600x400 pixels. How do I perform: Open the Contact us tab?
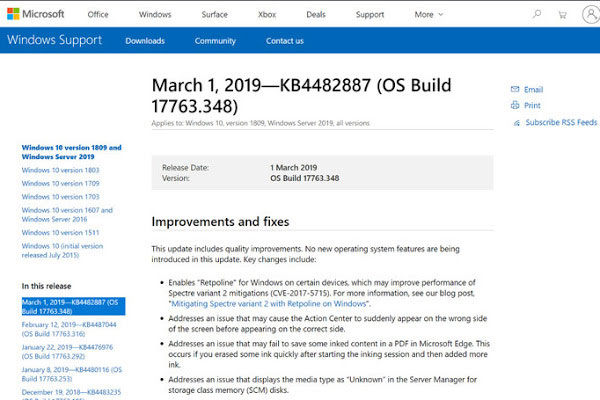[285, 41]
